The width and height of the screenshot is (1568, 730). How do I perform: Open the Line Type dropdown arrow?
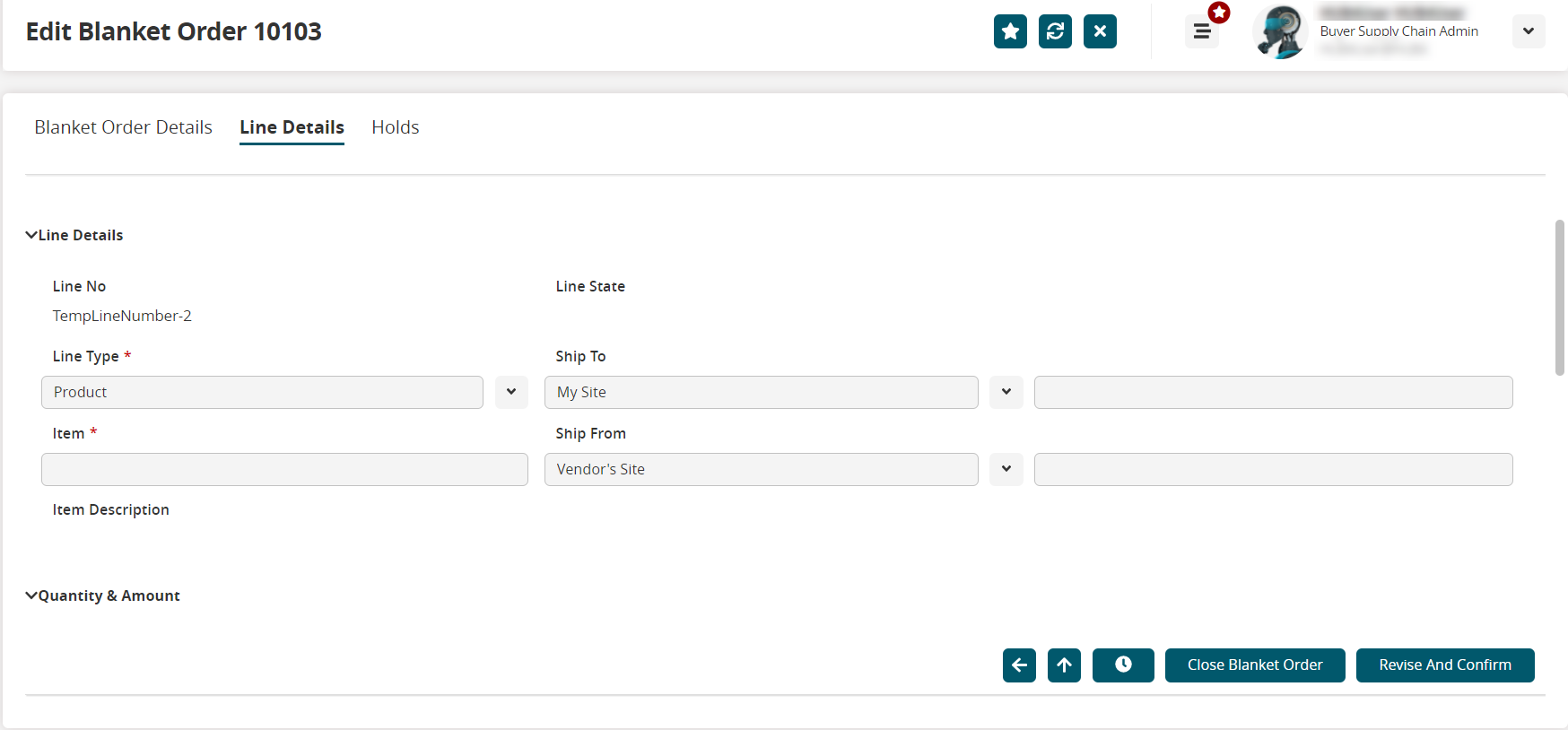[x=511, y=392]
